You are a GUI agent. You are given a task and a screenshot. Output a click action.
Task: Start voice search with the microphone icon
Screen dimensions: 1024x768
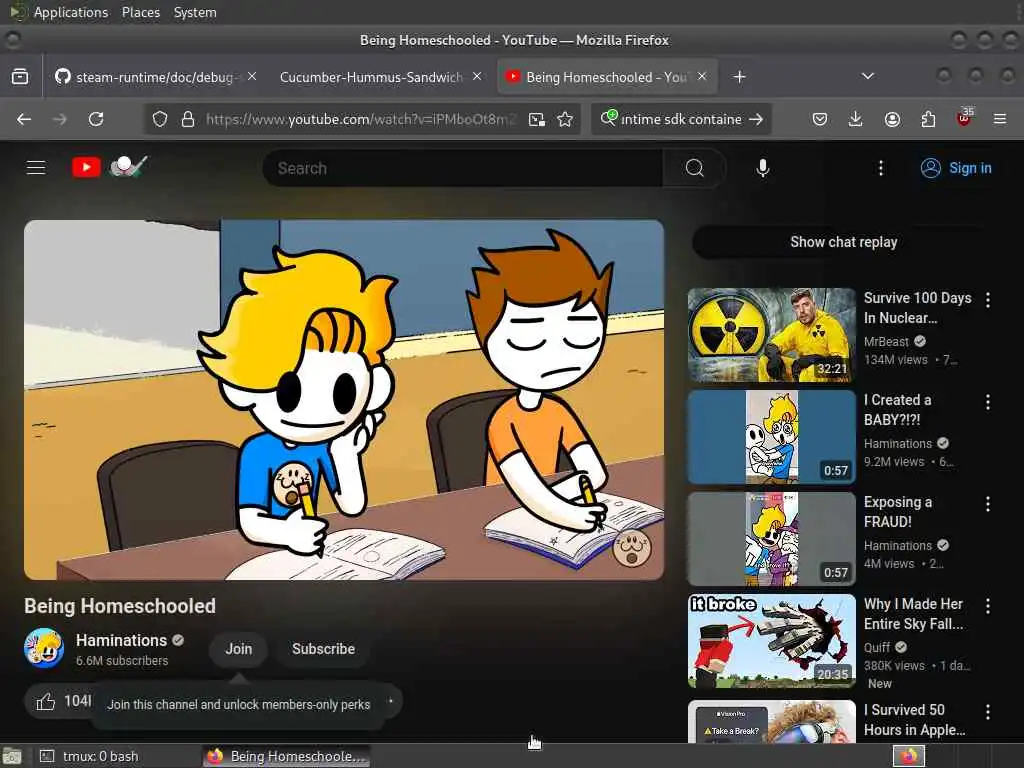pyautogui.click(x=762, y=168)
